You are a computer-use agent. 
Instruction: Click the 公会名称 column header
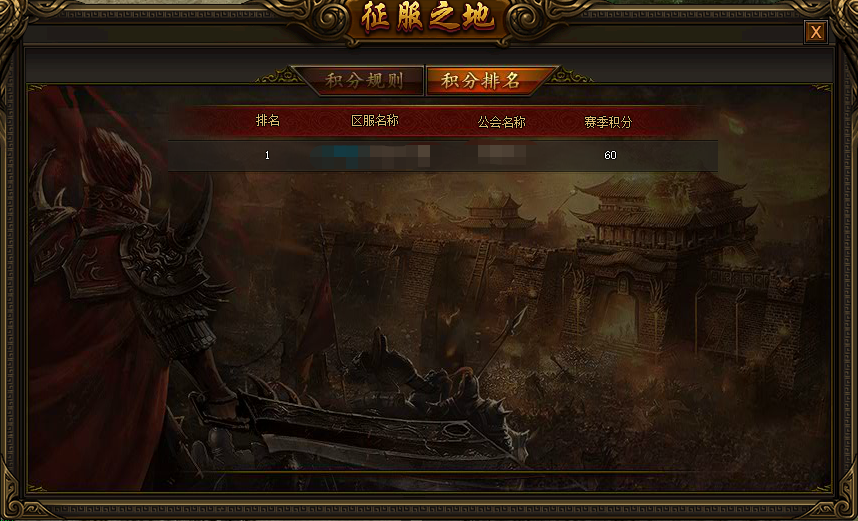501,122
